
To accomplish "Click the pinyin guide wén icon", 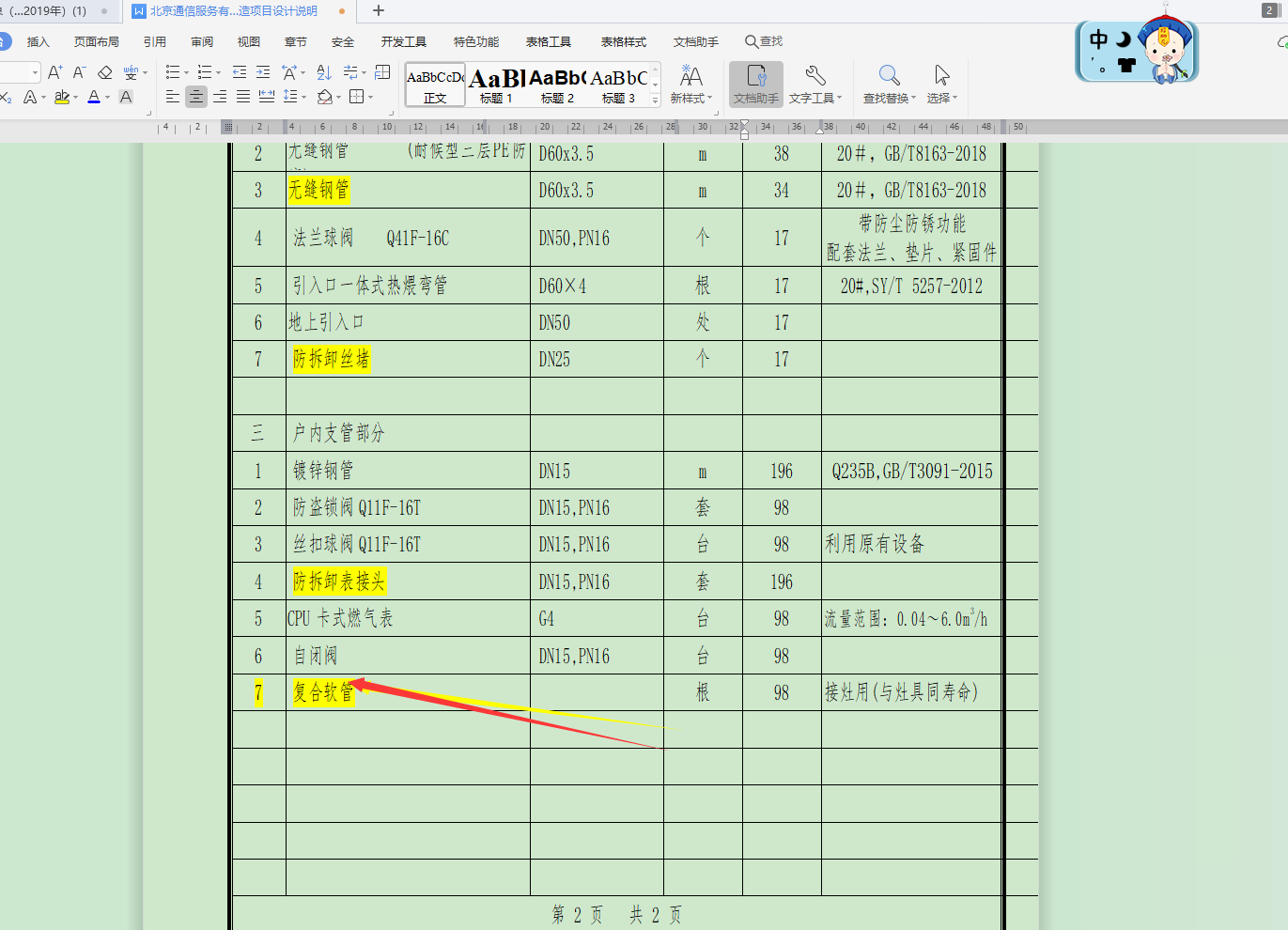I will 131,72.
